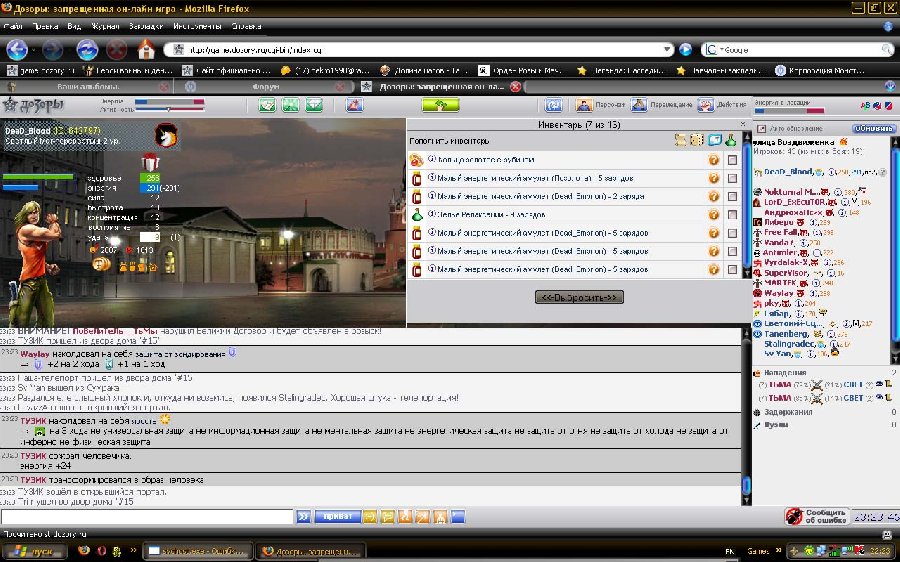Open help icon for the Зелье potion row
900x562 pixels.
coord(713,215)
